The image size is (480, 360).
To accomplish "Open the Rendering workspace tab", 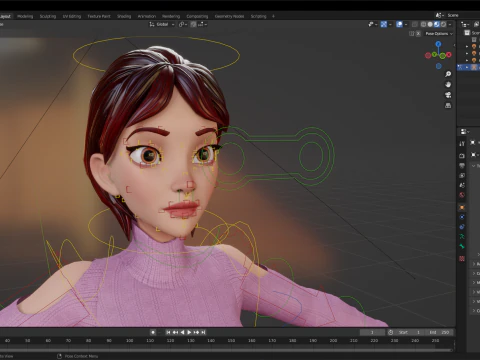I will (171, 16).
